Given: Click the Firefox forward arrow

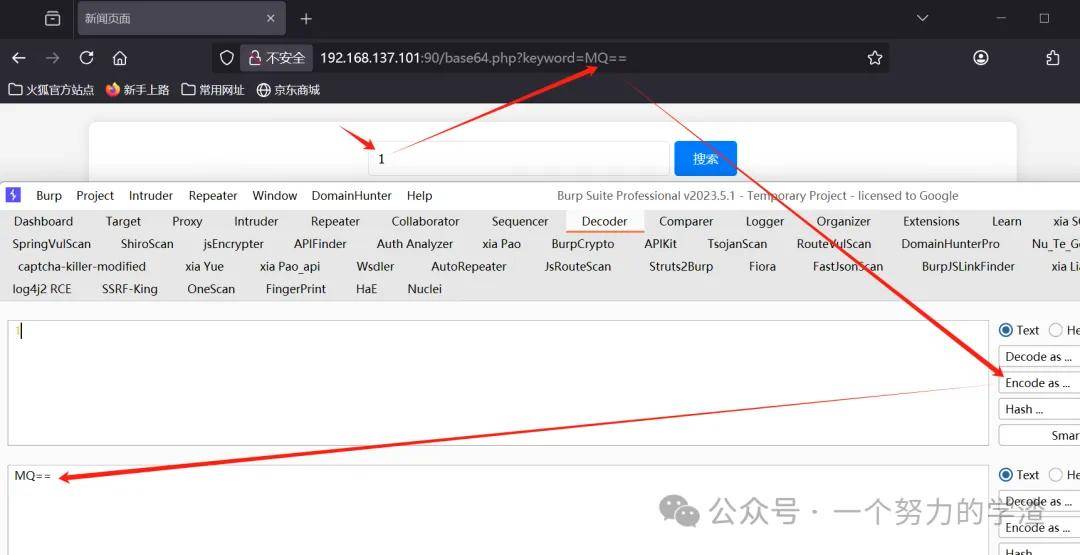Looking at the screenshot, I should click(x=52, y=58).
